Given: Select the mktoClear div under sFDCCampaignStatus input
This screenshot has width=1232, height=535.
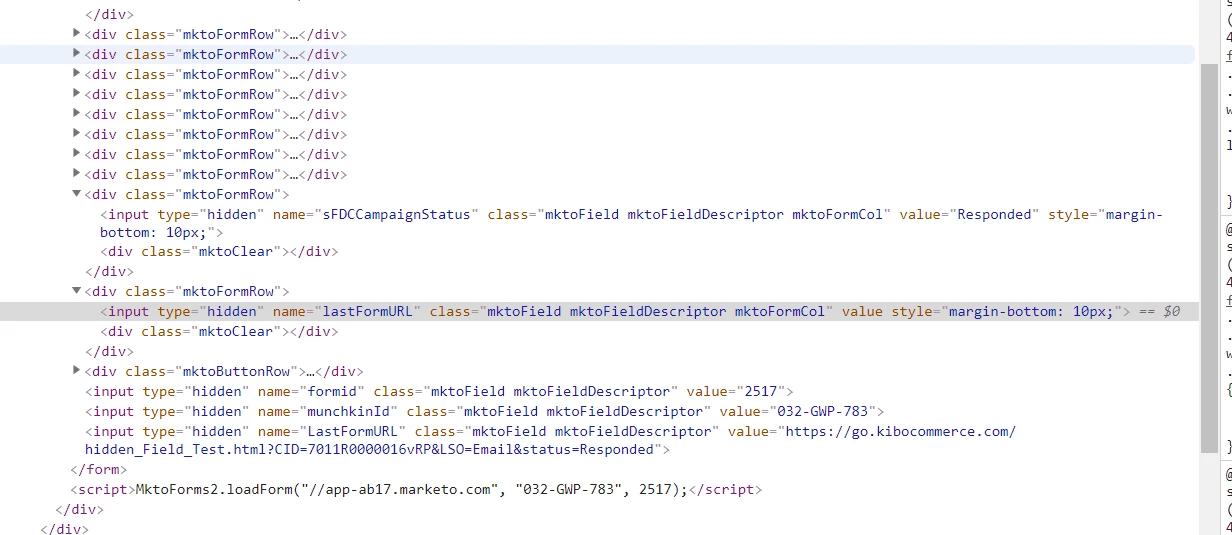Looking at the screenshot, I should coord(219,252).
